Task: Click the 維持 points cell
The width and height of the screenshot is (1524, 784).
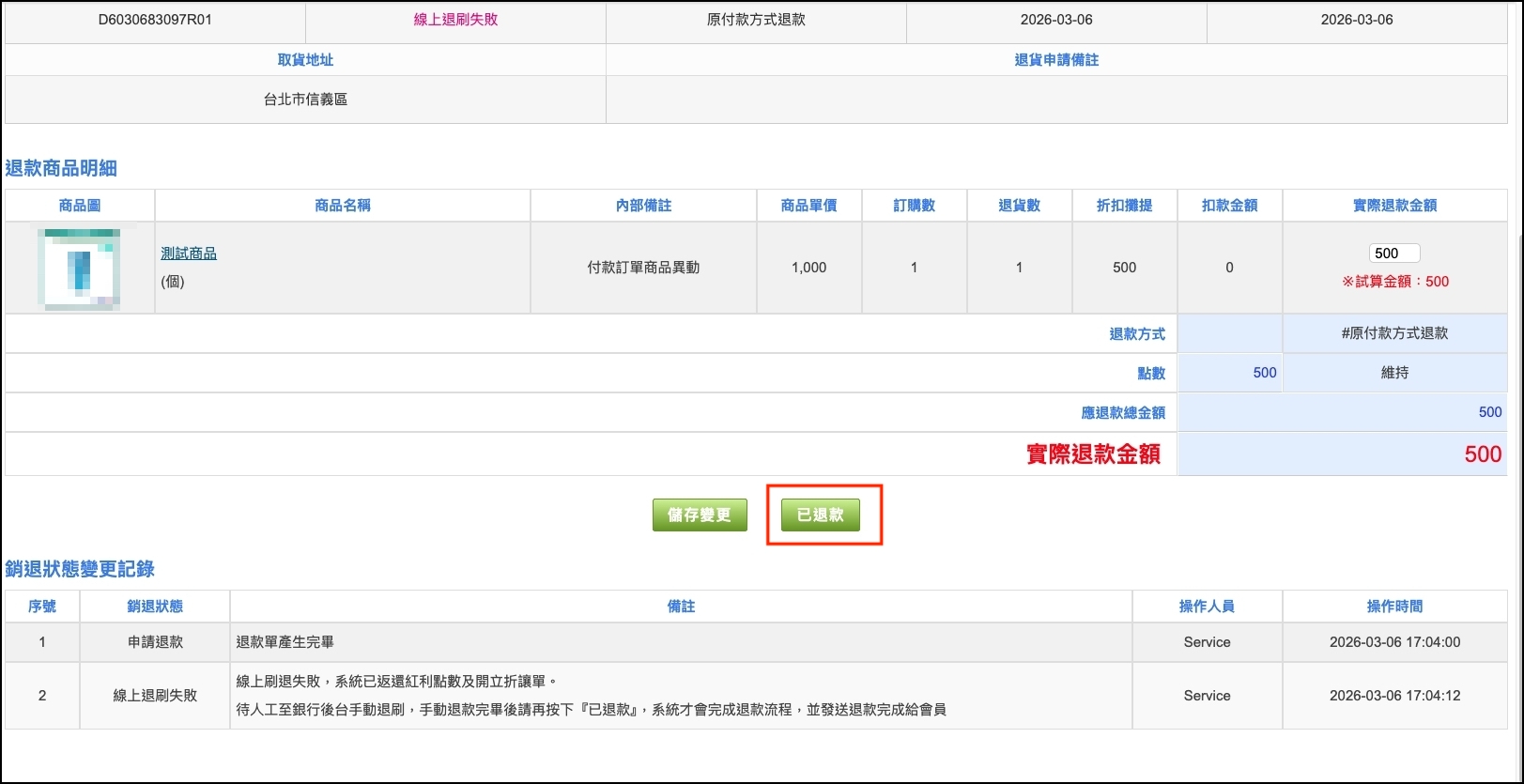Action: click(1394, 373)
